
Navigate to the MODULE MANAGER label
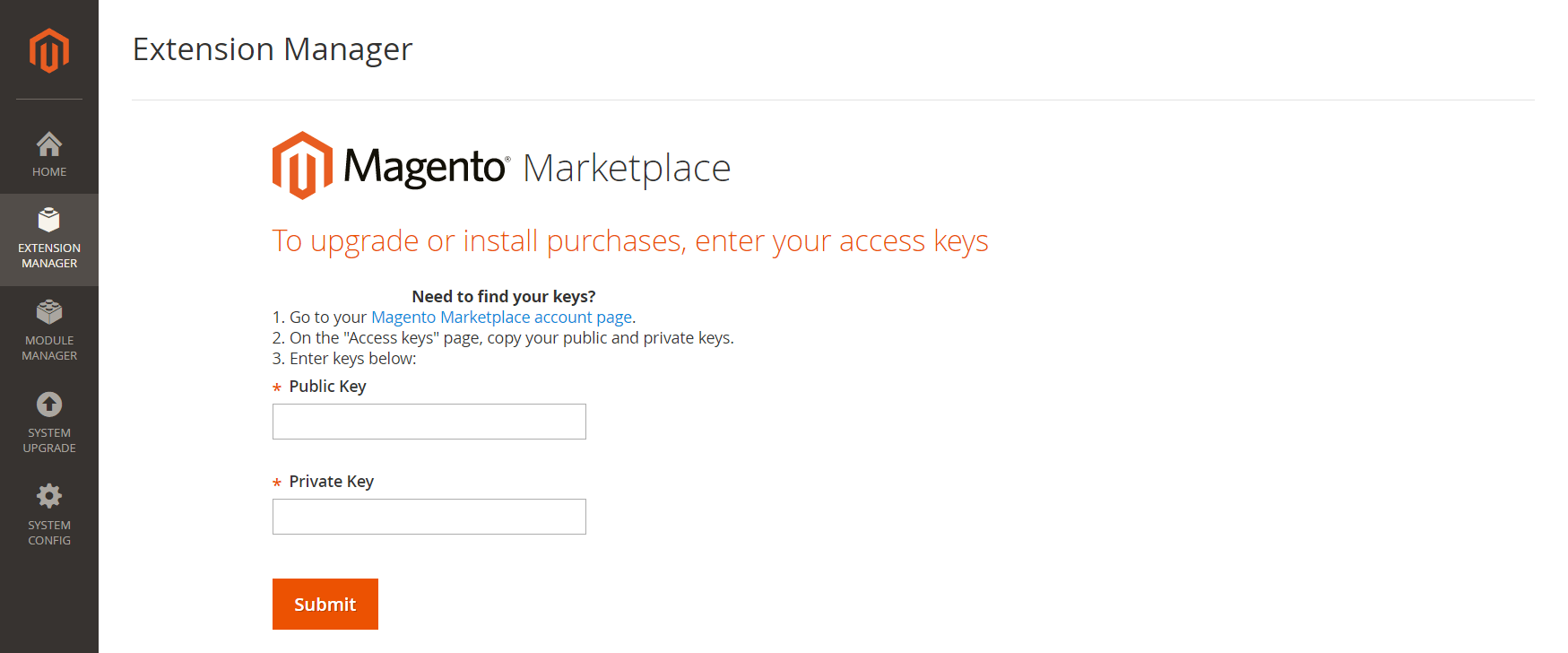(49, 348)
